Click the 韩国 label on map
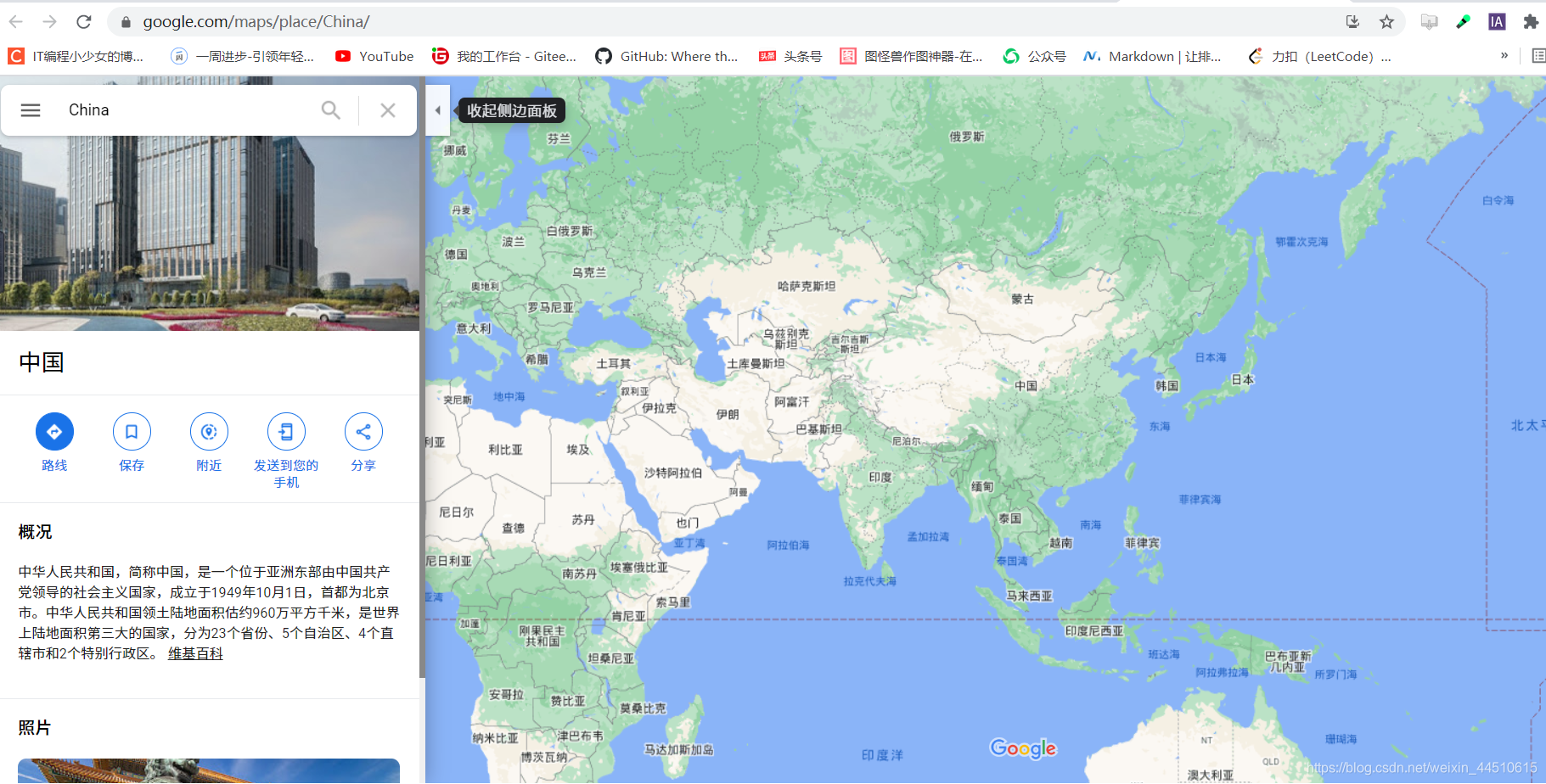 pos(1167,386)
